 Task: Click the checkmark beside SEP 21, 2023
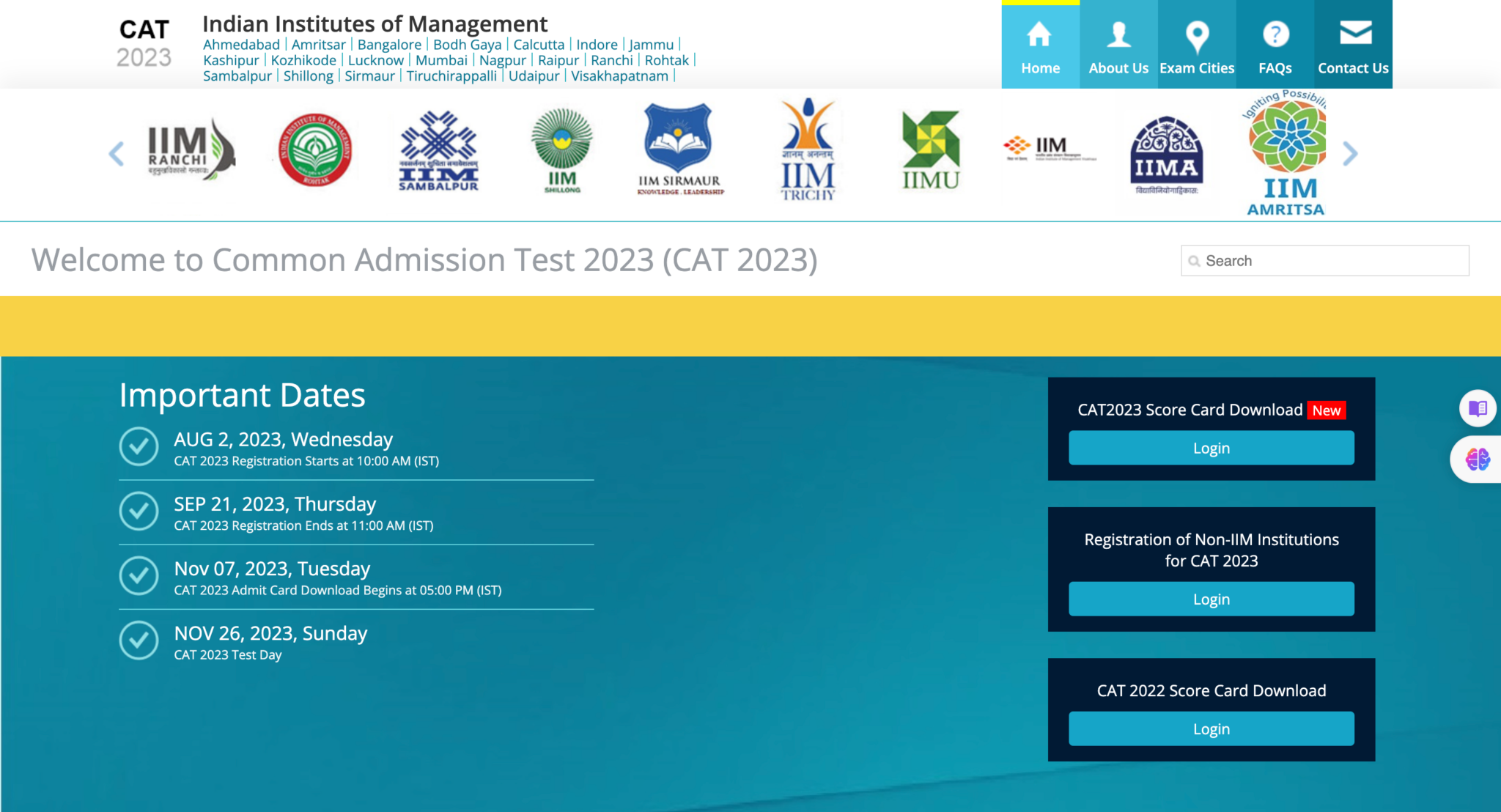click(139, 512)
